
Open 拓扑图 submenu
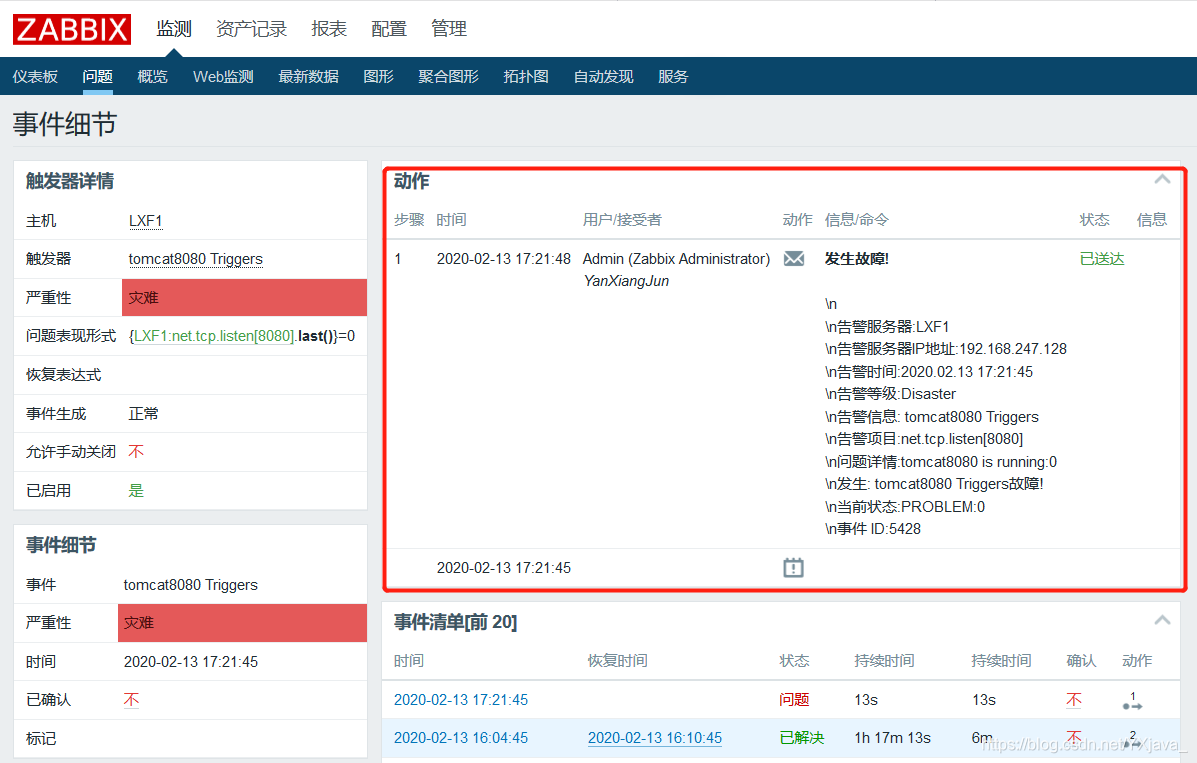[x=526, y=76]
